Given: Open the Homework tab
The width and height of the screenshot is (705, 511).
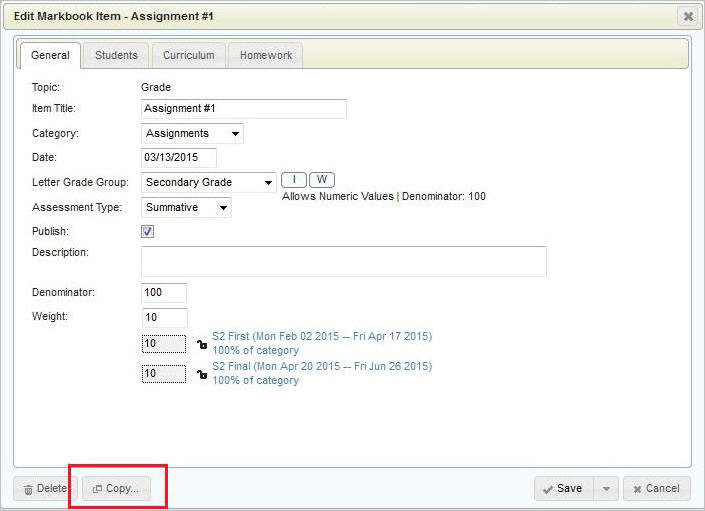Looking at the screenshot, I should pyautogui.click(x=265, y=55).
